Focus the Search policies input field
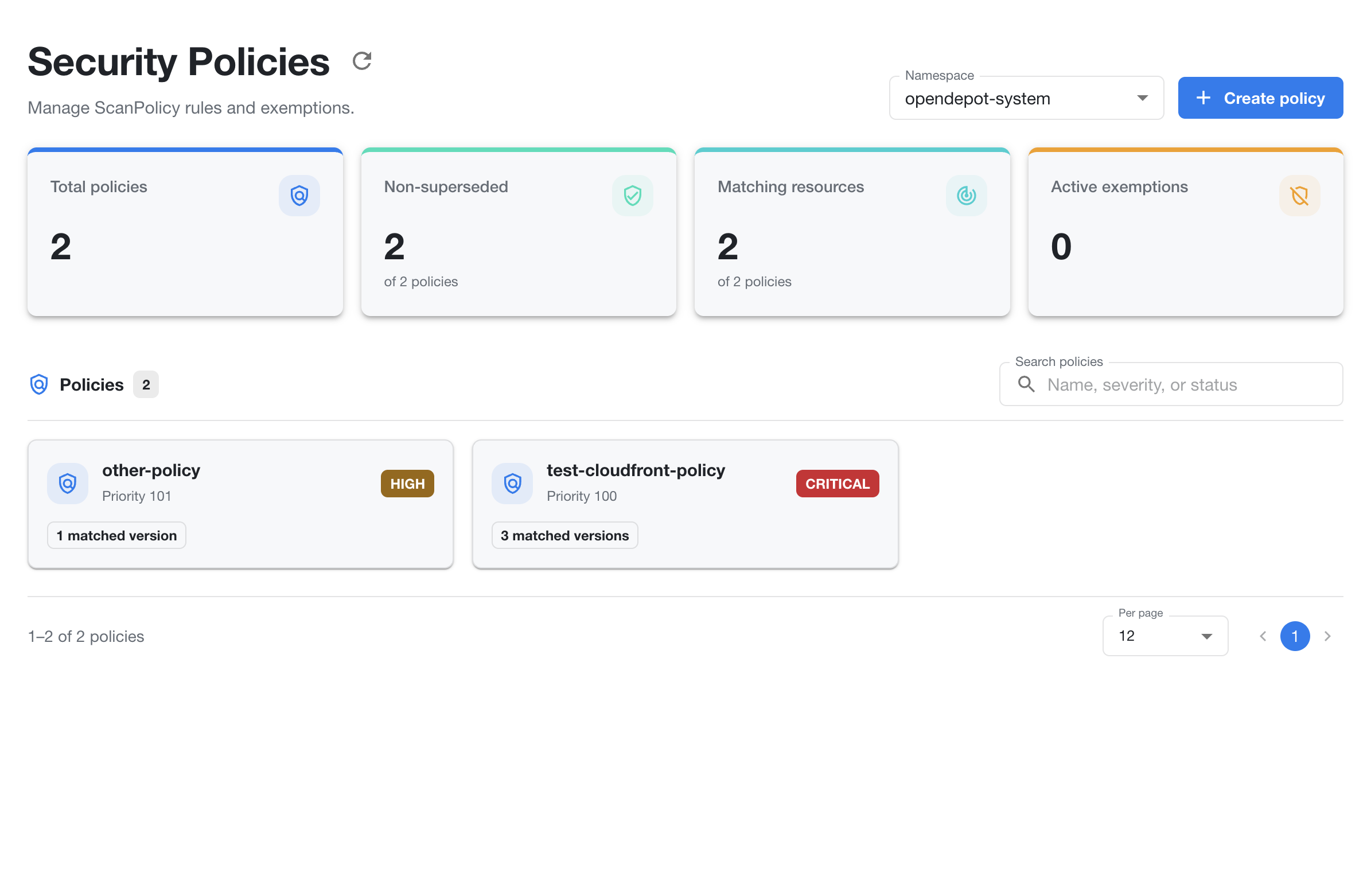The width and height of the screenshot is (1371, 896). point(1171,384)
